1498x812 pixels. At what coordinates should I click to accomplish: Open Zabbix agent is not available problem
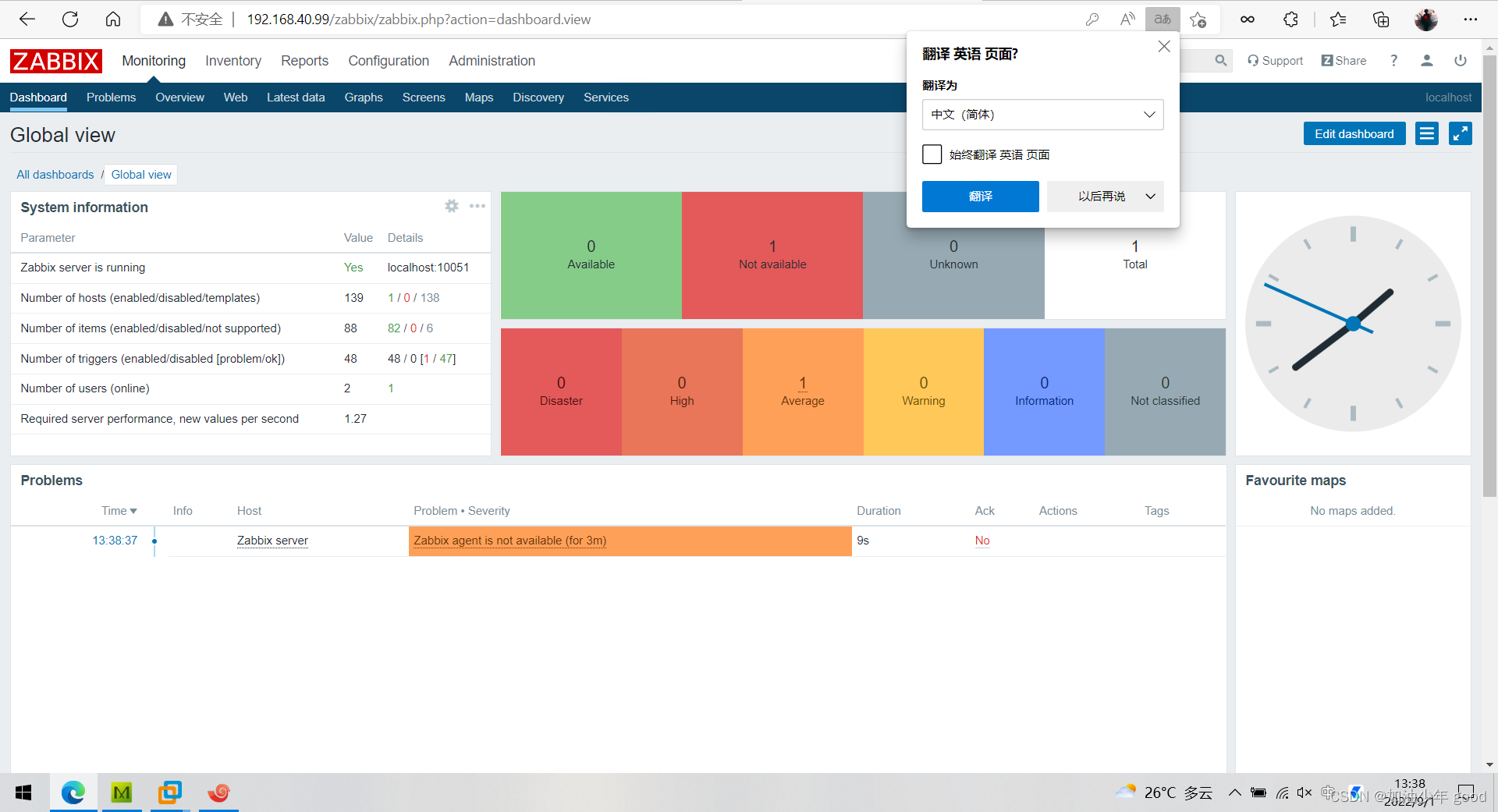click(509, 541)
